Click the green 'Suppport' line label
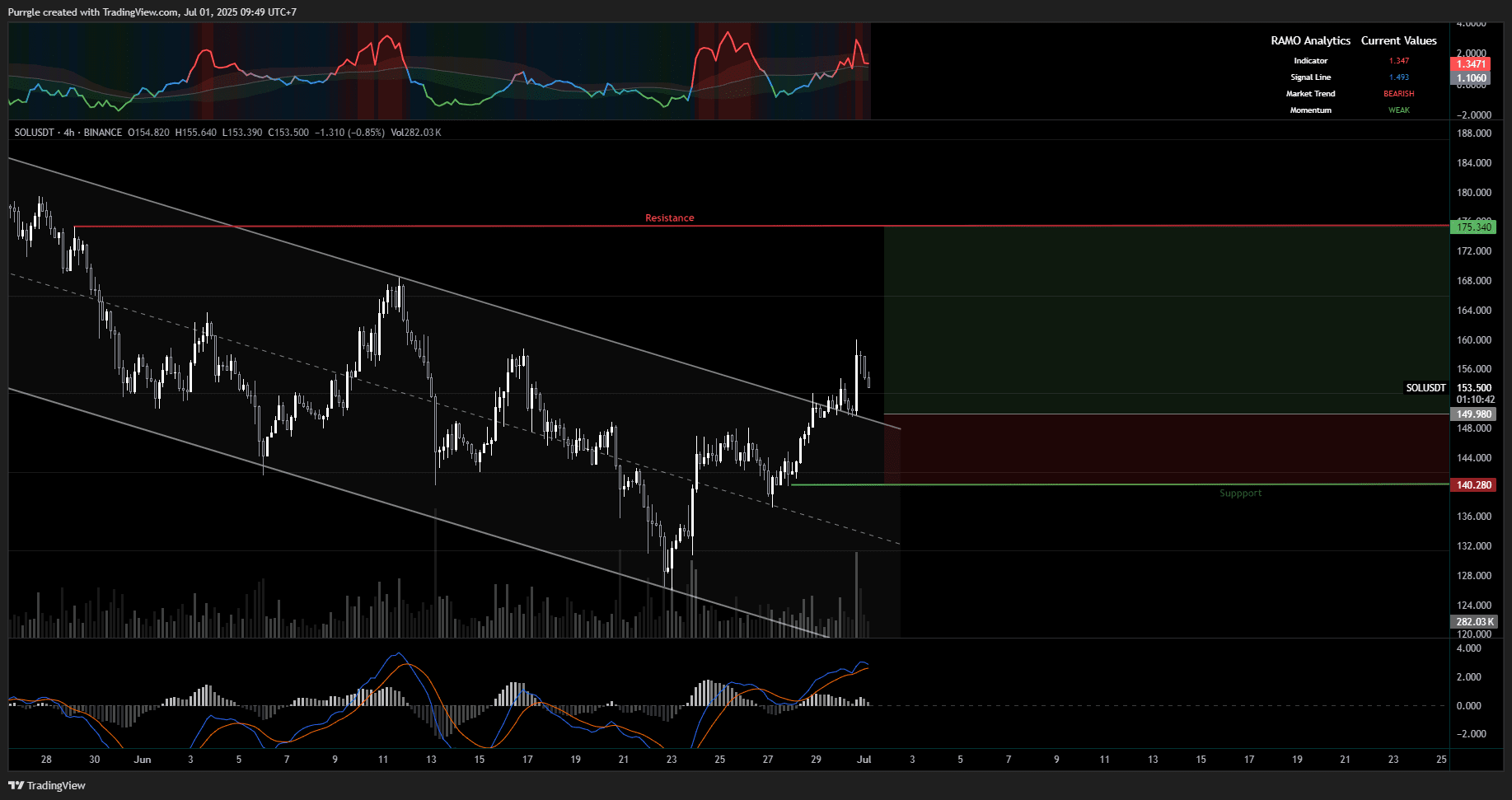Screen dimensions: 1512x800 1241,494
